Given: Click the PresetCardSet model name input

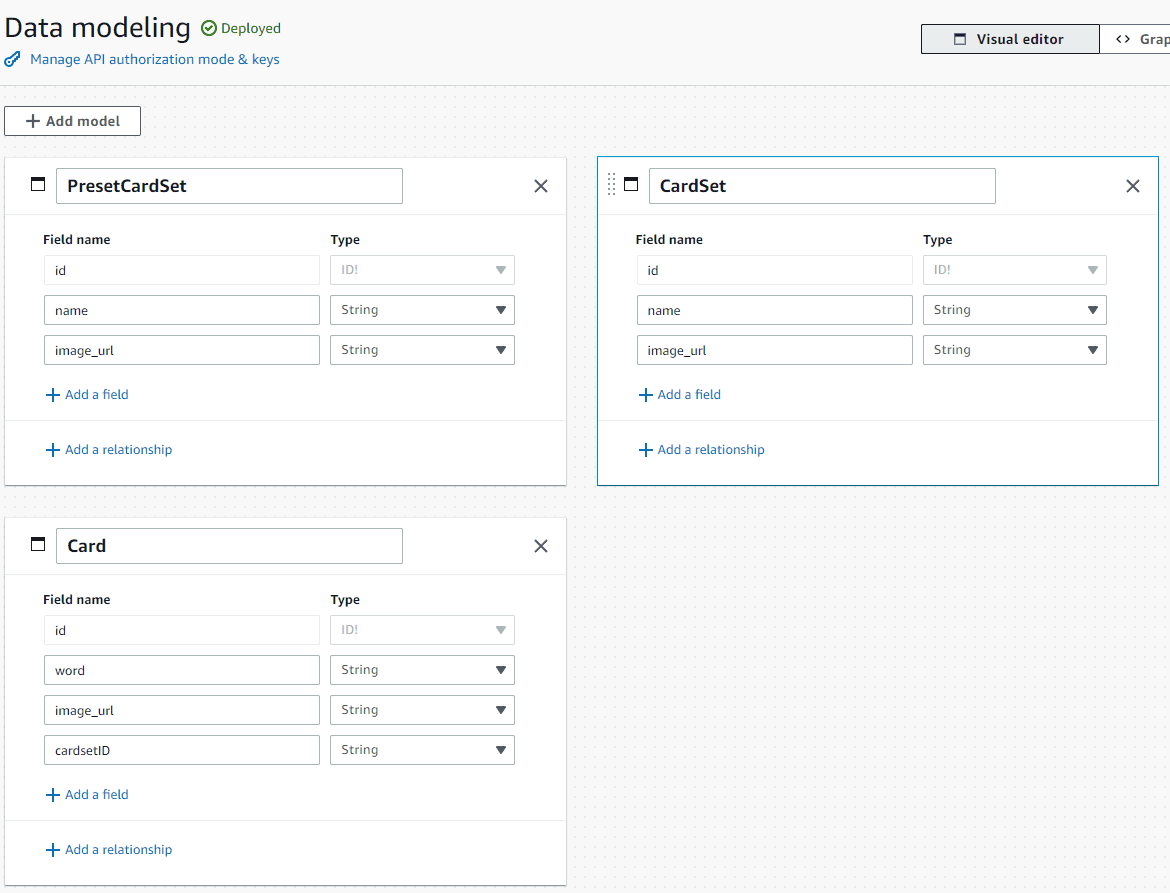Looking at the screenshot, I should (x=229, y=186).
